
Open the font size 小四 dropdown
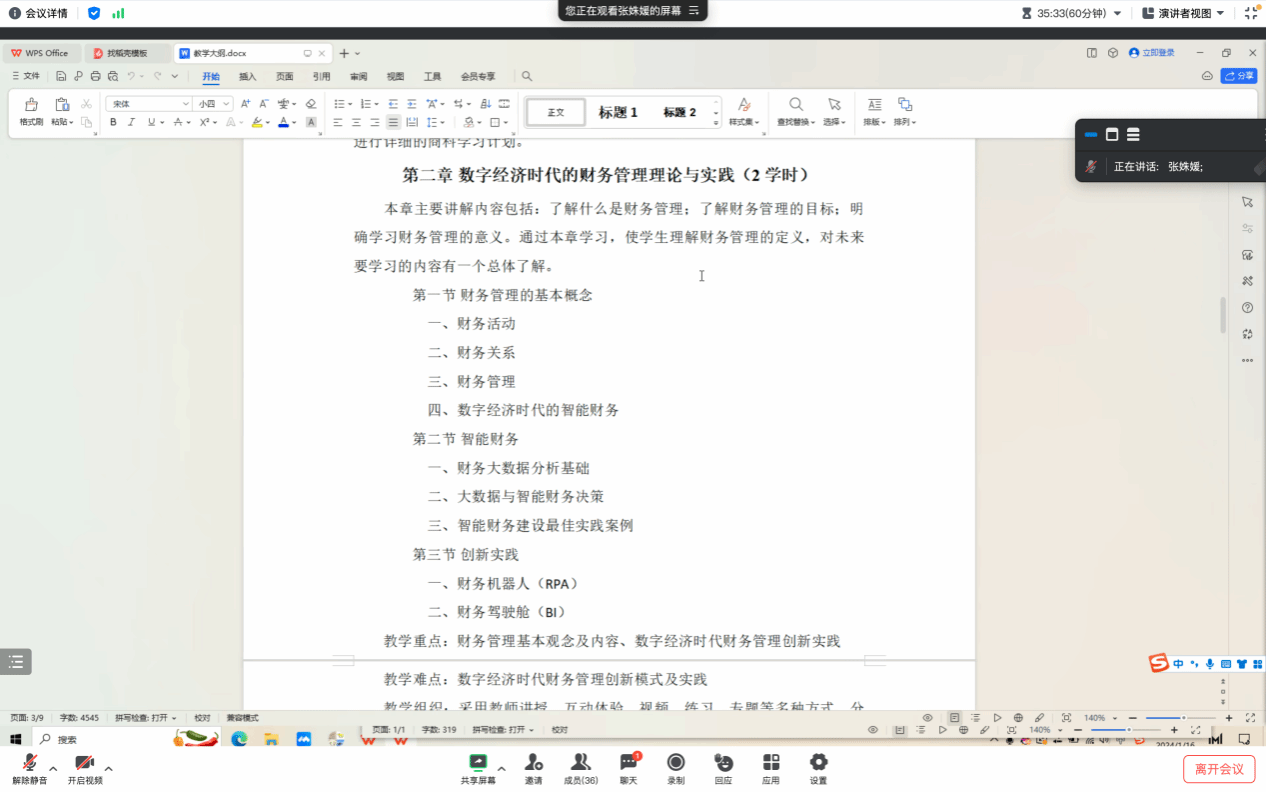(227, 104)
